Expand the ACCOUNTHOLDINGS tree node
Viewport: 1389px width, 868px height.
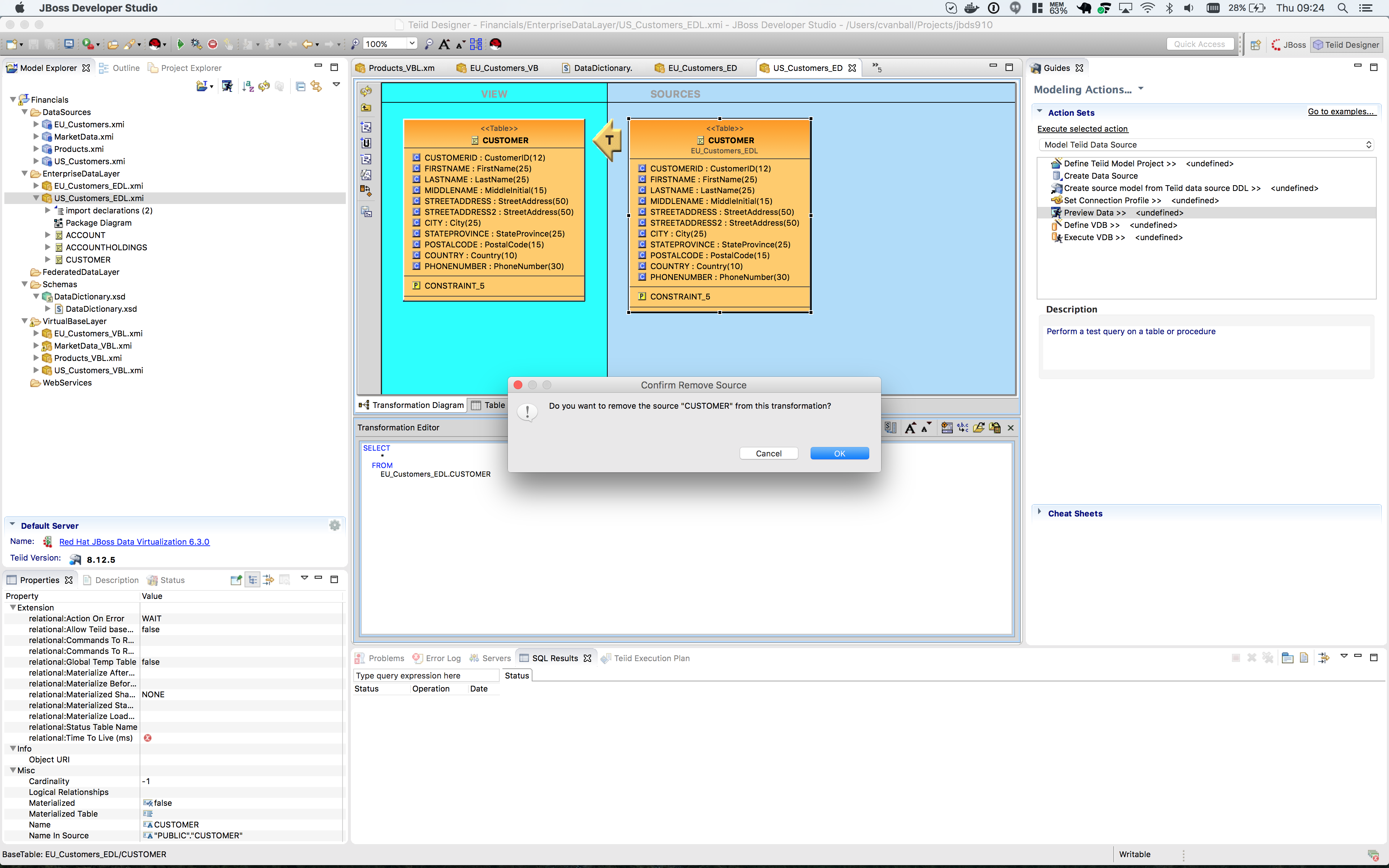pos(48,247)
